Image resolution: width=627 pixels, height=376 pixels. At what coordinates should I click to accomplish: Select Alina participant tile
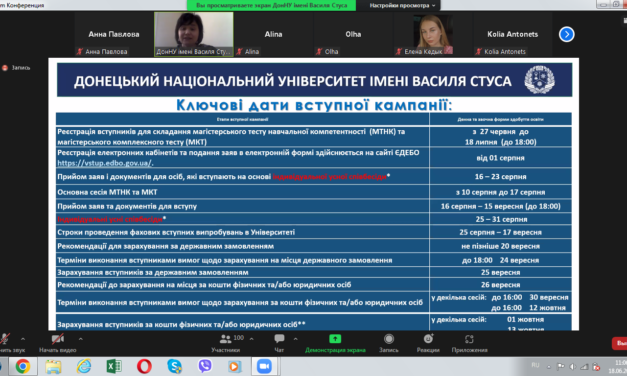274,34
